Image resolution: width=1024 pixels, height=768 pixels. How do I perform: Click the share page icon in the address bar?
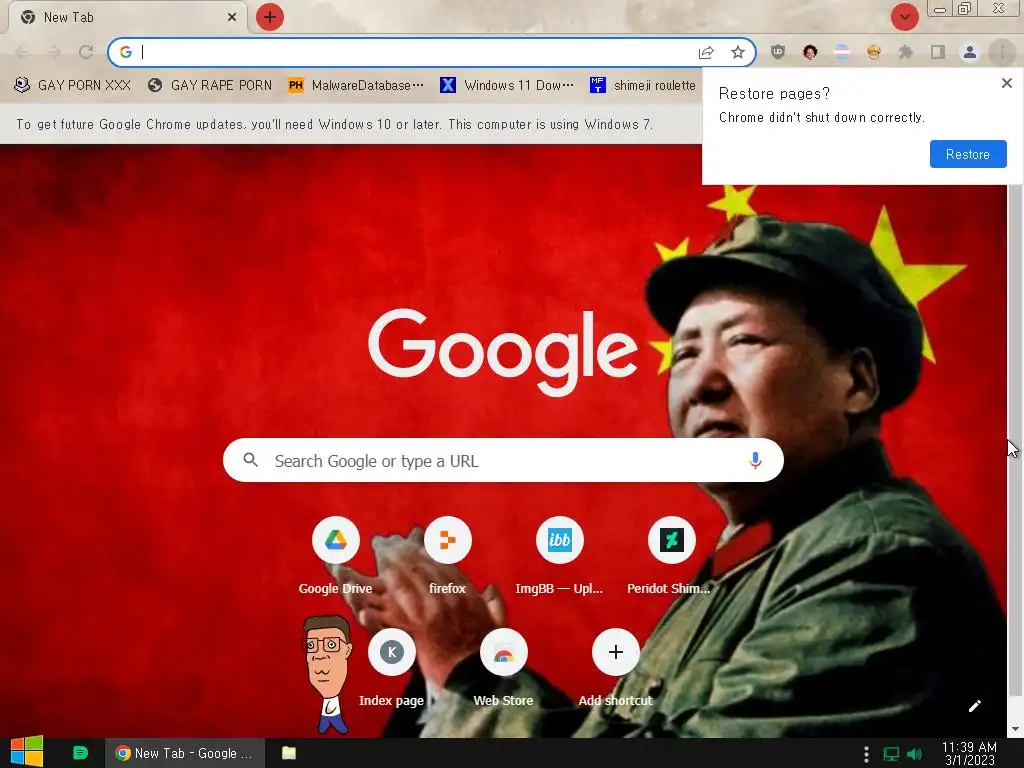pyautogui.click(x=706, y=52)
